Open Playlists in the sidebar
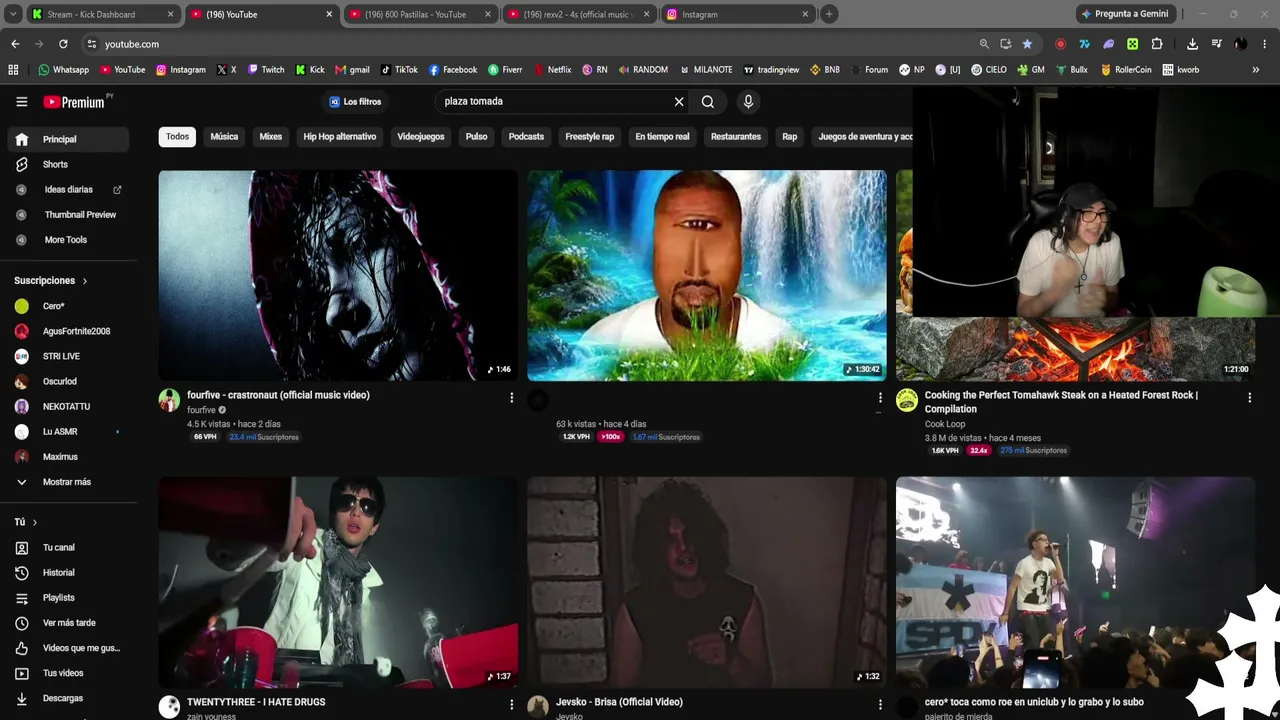The height and width of the screenshot is (720, 1280). pyautogui.click(x=70, y=598)
